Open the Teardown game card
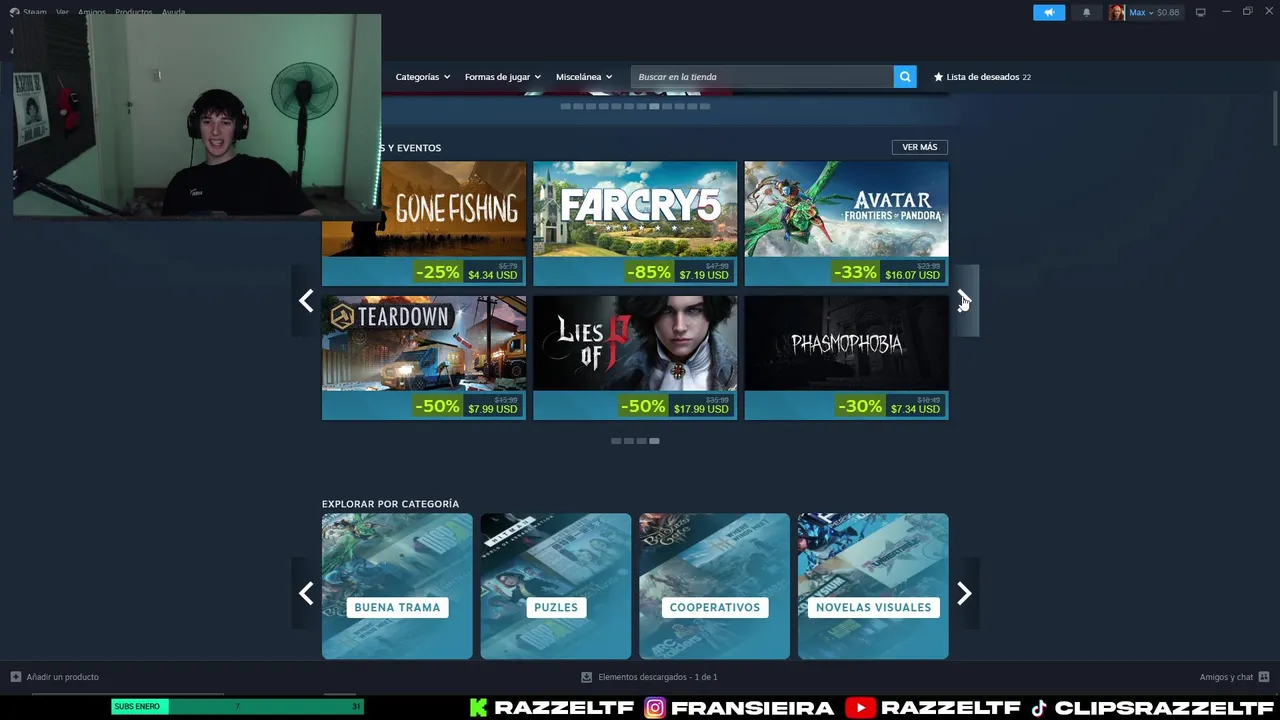This screenshot has width=1280, height=720. coord(424,357)
